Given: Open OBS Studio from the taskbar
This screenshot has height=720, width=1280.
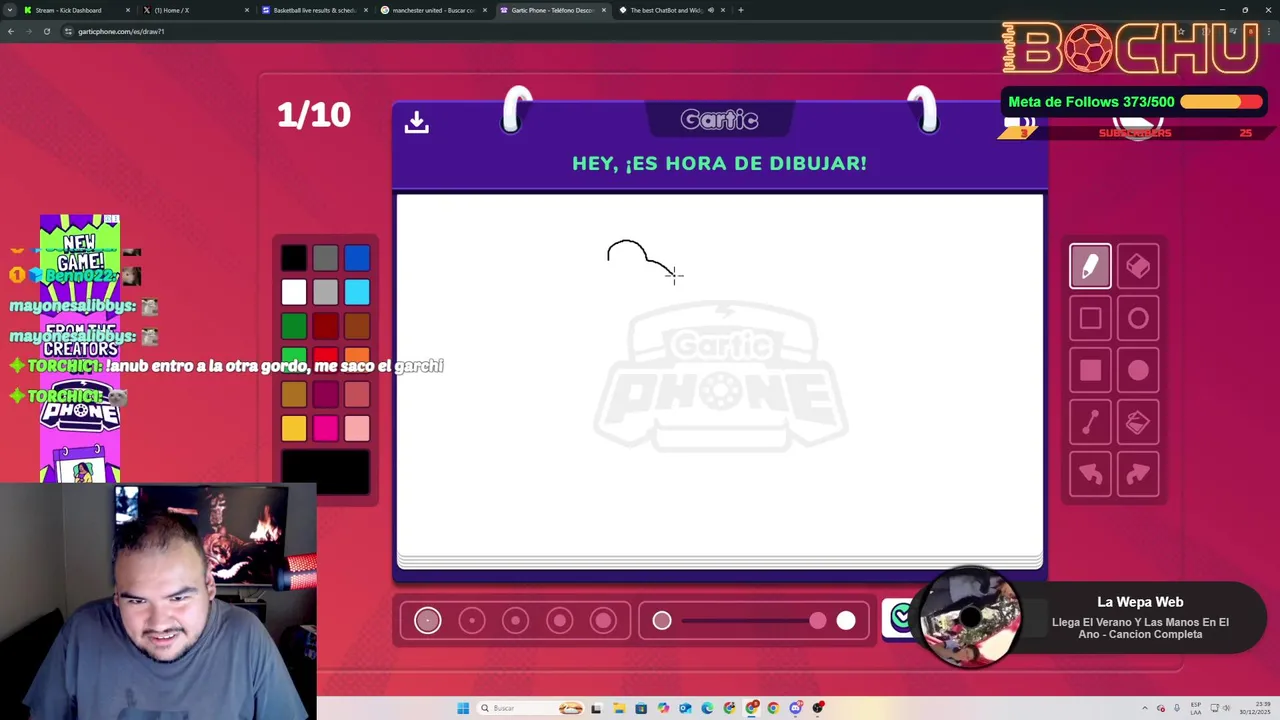Looking at the screenshot, I should [x=818, y=708].
